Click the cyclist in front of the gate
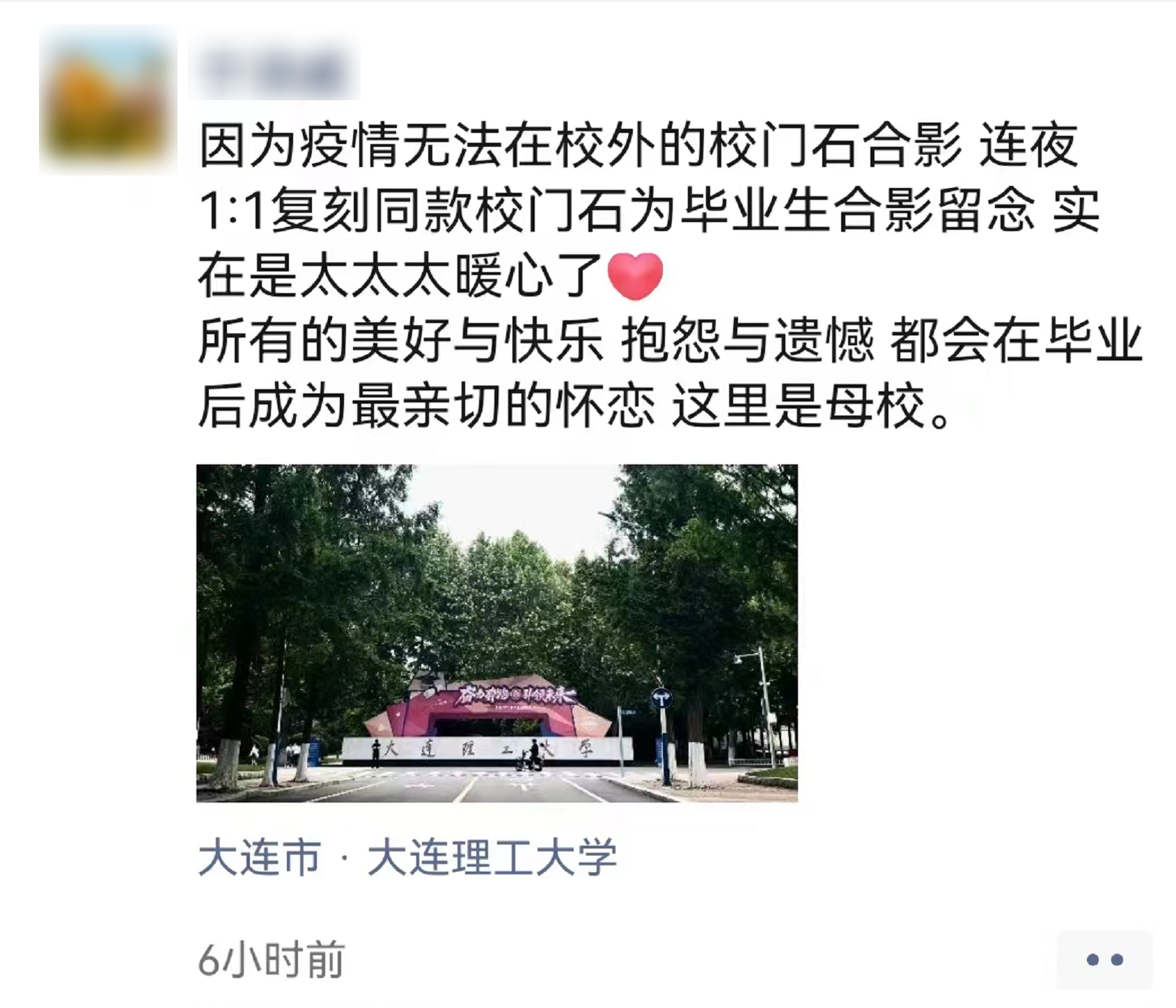 532,755
